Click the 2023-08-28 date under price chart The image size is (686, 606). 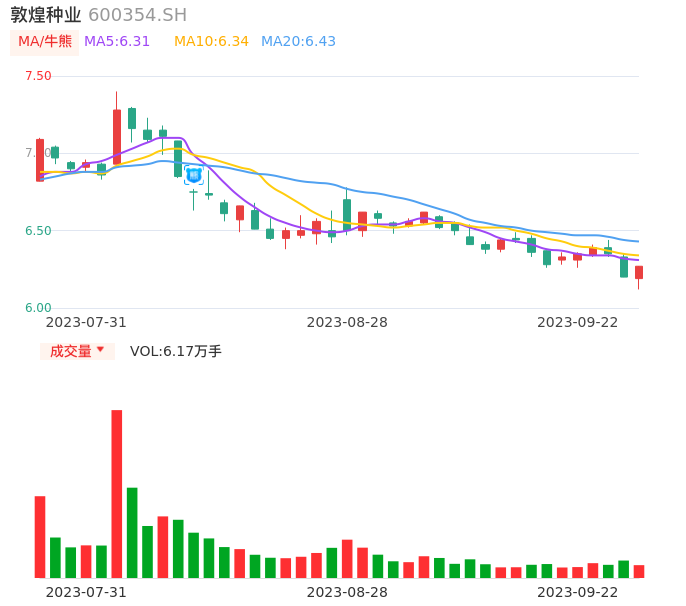347,322
